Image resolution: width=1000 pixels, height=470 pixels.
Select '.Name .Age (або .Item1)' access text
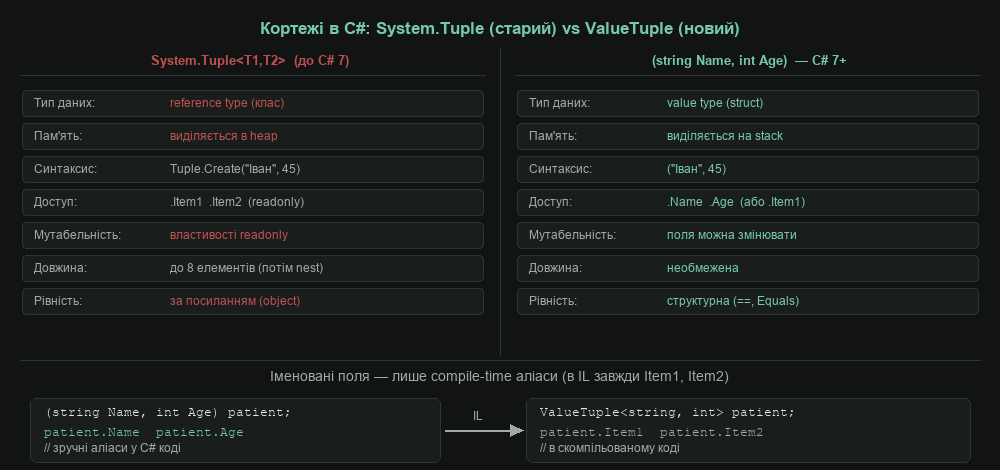pos(736,202)
